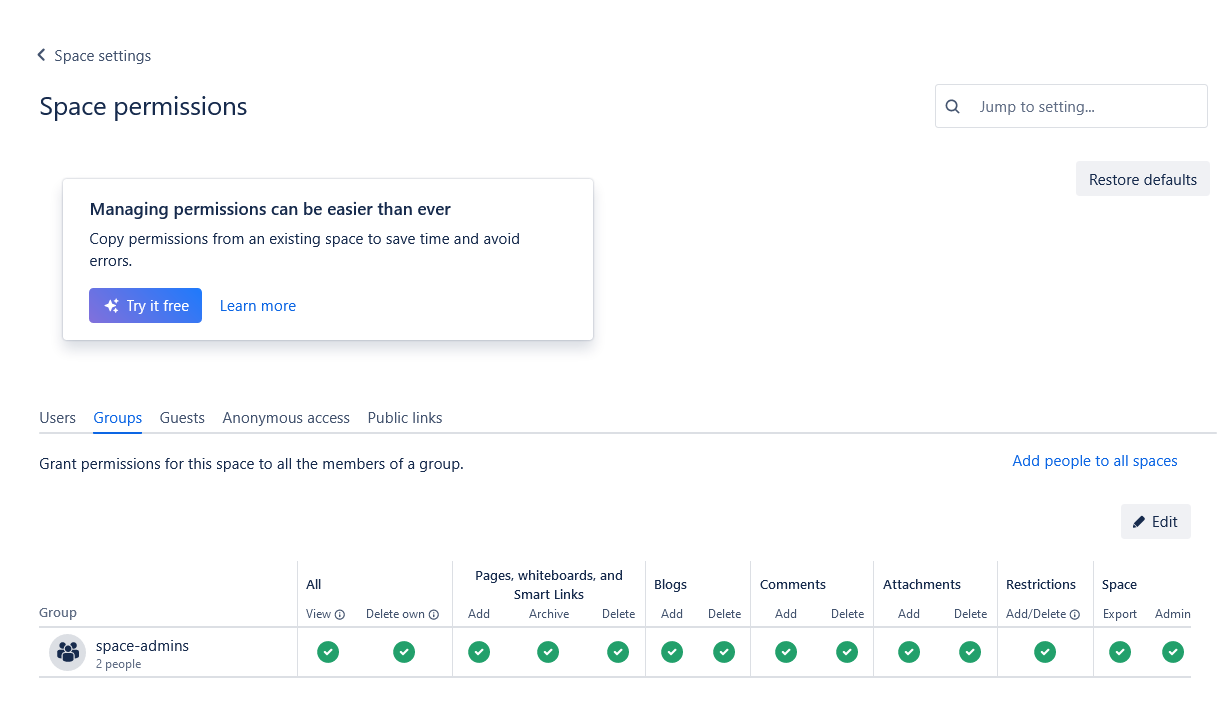Click the Space Admin checkmark for space-admins
1230x721 pixels.
pos(1173,652)
